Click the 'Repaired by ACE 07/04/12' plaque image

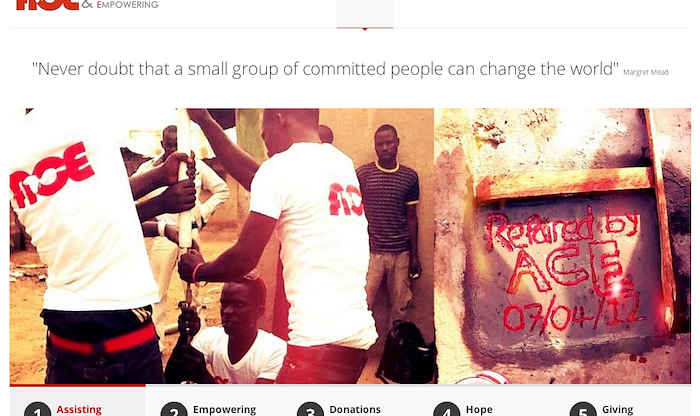tap(562, 246)
